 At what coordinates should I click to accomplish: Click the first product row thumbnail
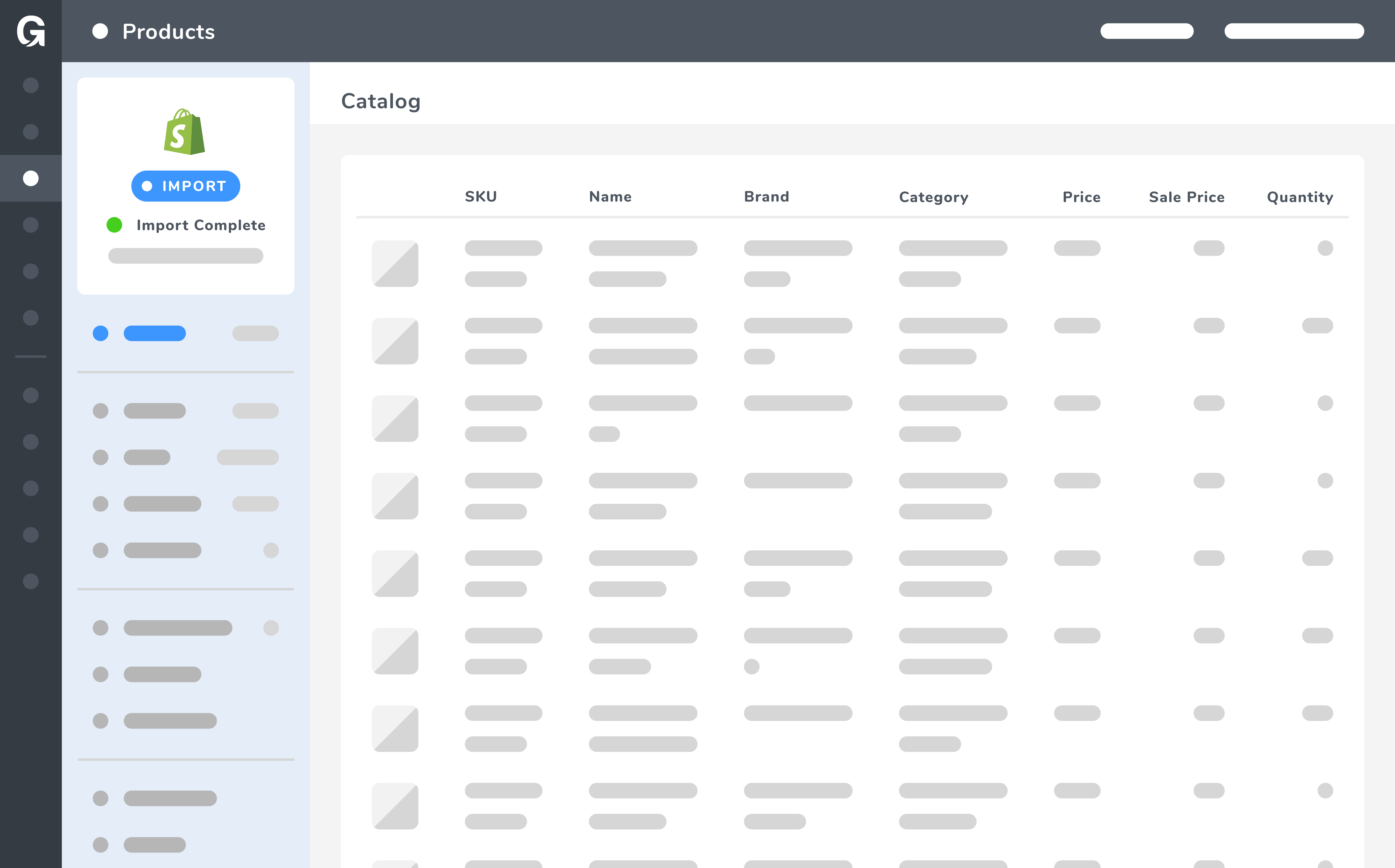click(395, 263)
